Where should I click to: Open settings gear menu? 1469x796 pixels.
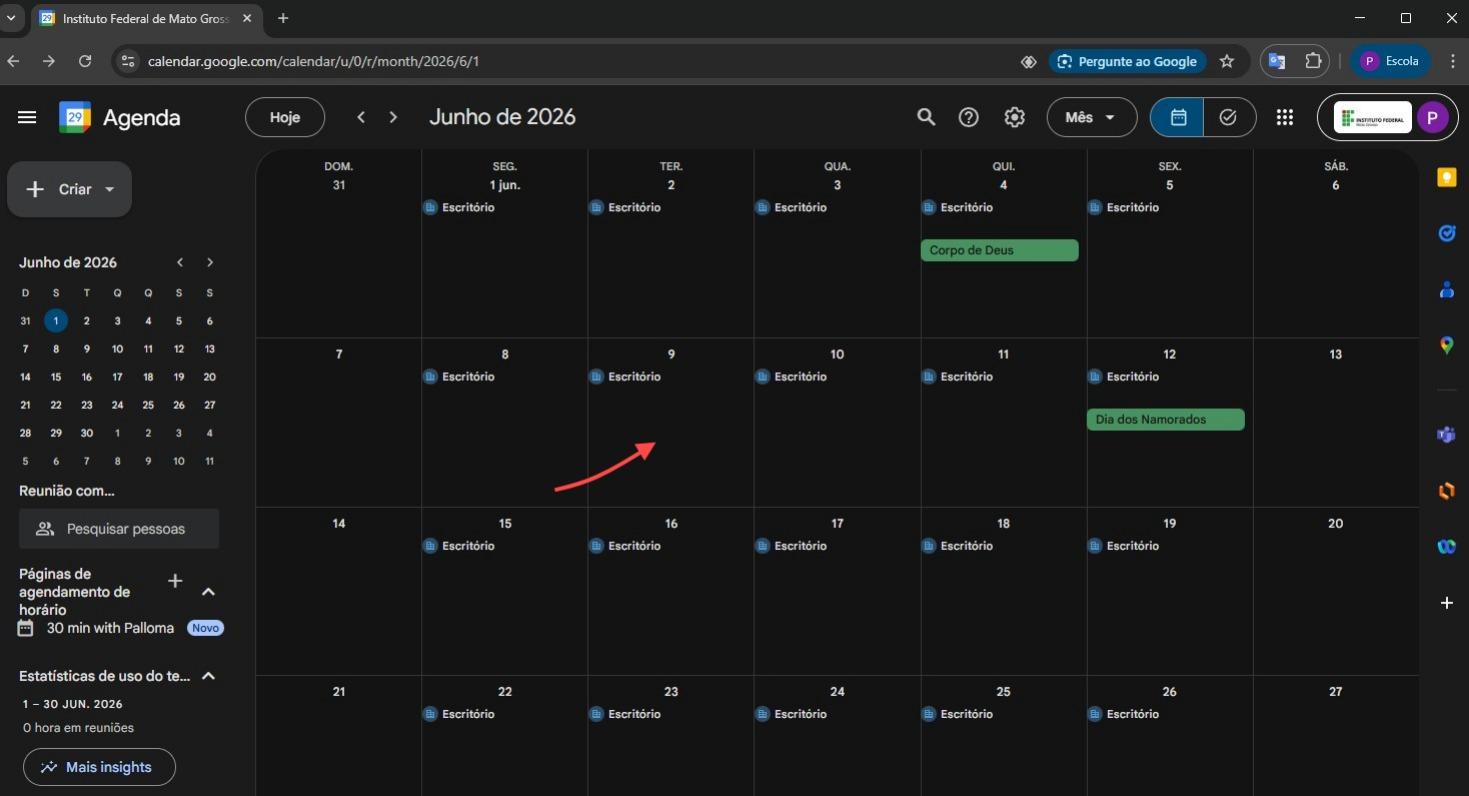1014,117
